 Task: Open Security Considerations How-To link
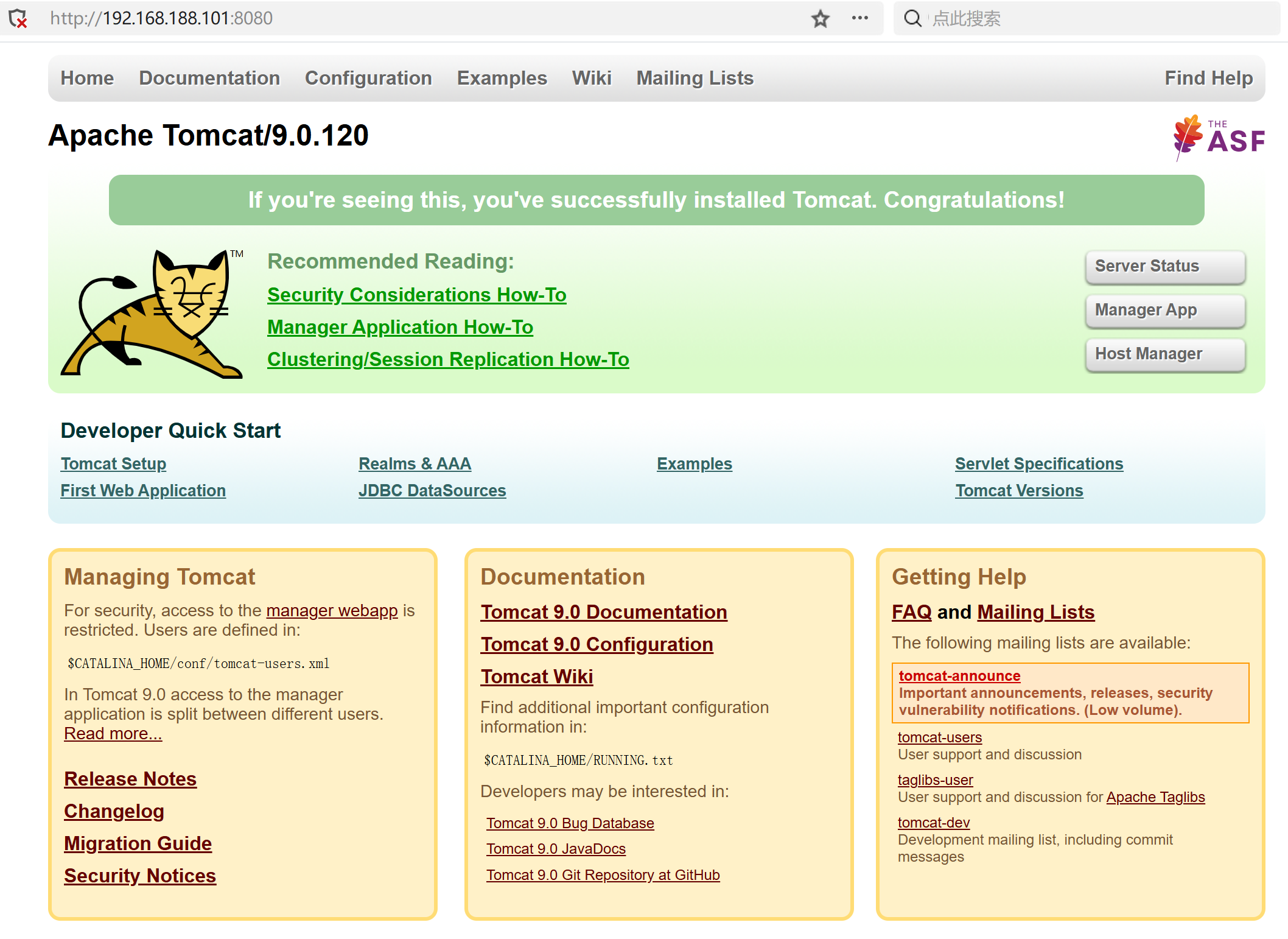click(417, 295)
